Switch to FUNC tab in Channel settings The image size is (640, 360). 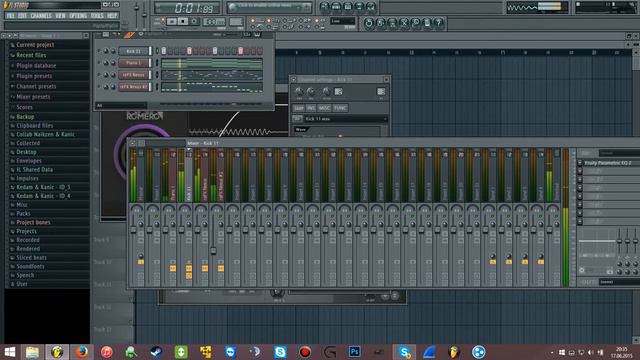tap(340, 108)
